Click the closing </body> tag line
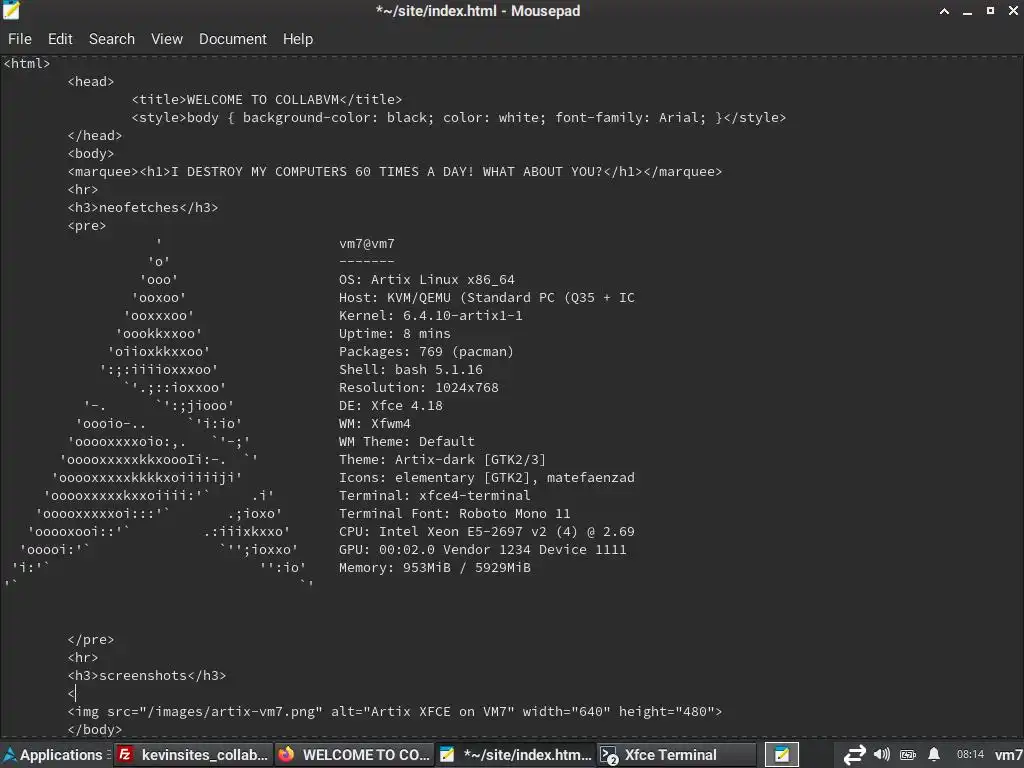 95,729
